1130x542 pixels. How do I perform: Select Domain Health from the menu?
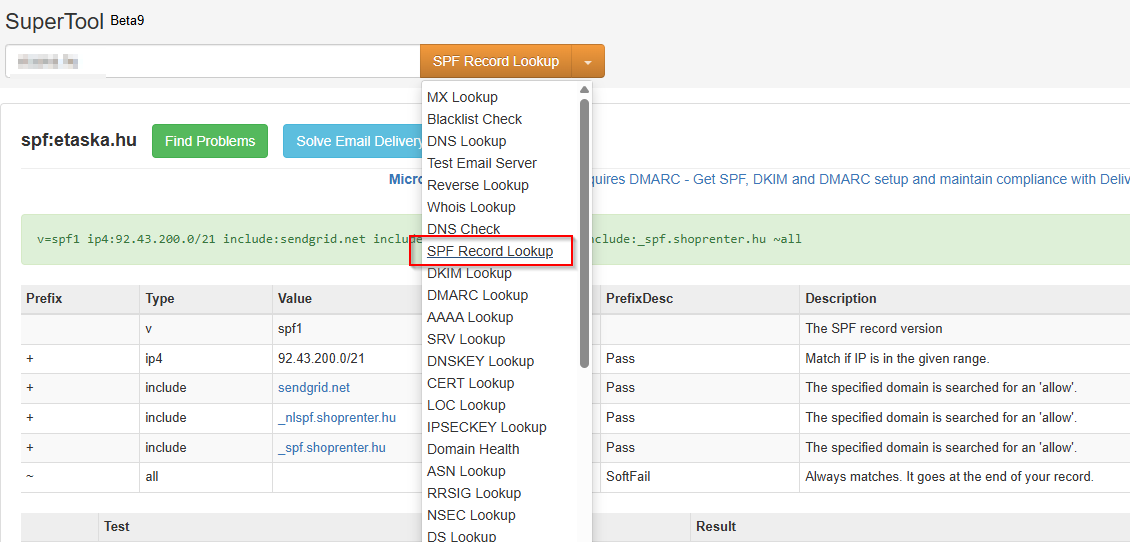(x=473, y=449)
